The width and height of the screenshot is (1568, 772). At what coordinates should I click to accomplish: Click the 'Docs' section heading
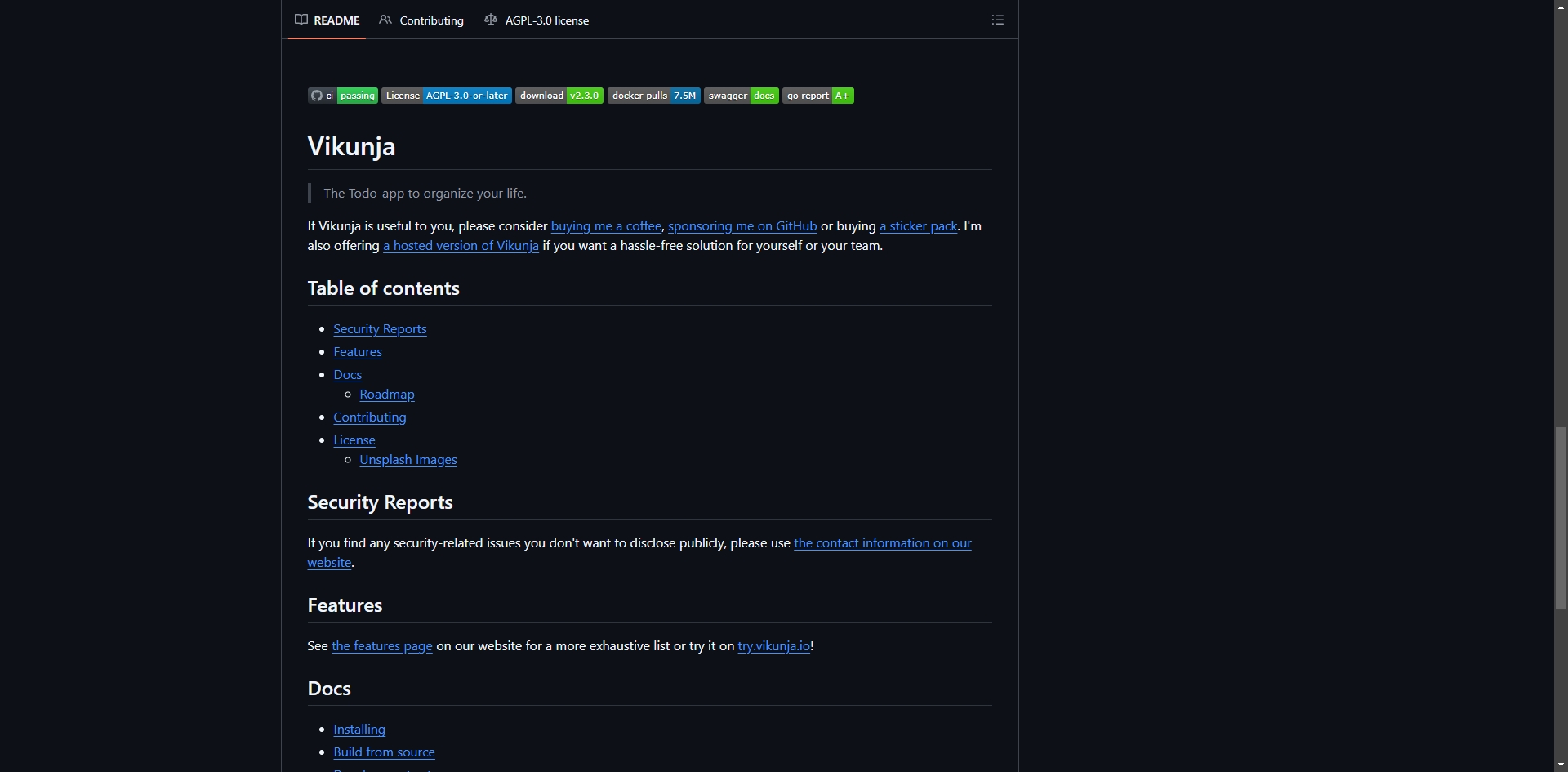[x=329, y=689]
